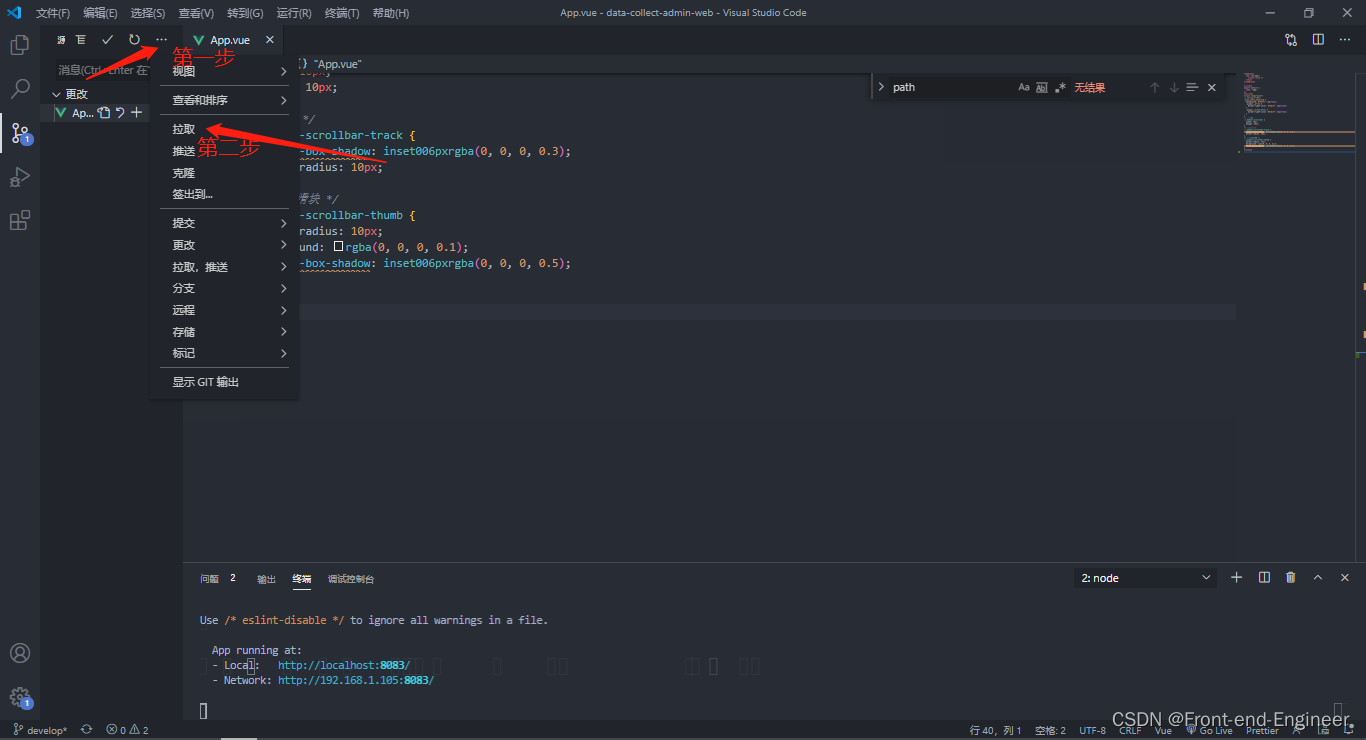
Task: Toggle match whole word in find widget
Action: 1042,88
